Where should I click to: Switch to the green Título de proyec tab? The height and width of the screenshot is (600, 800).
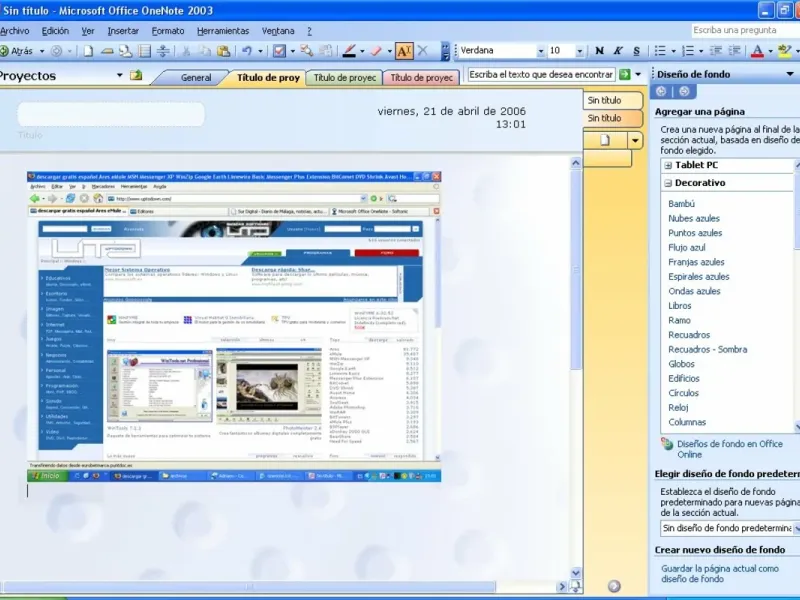click(x=344, y=78)
